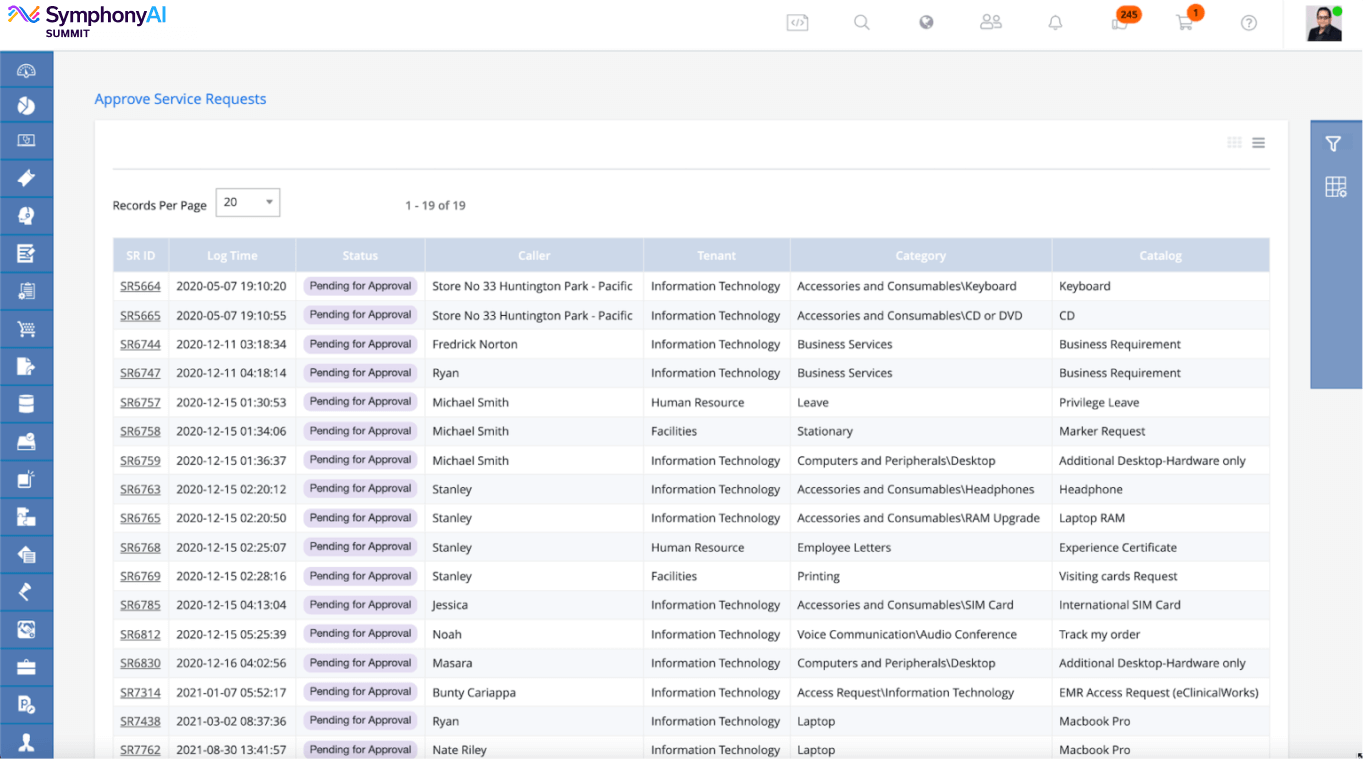Click the 245 badge messages icon
The image size is (1363, 759).
tap(1122, 21)
